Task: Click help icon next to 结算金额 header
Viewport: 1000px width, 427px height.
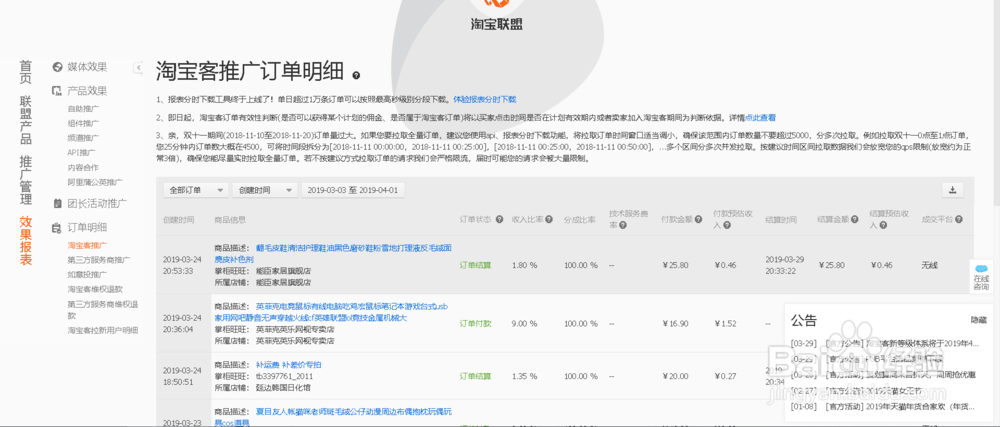Action: click(x=855, y=219)
